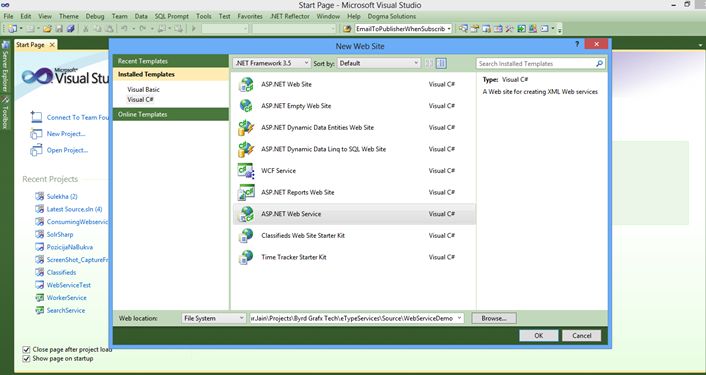Toggle Show page on startup checkbox
The height and width of the screenshot is (375, 706).
pyautogui.click(x=26, y=359)
